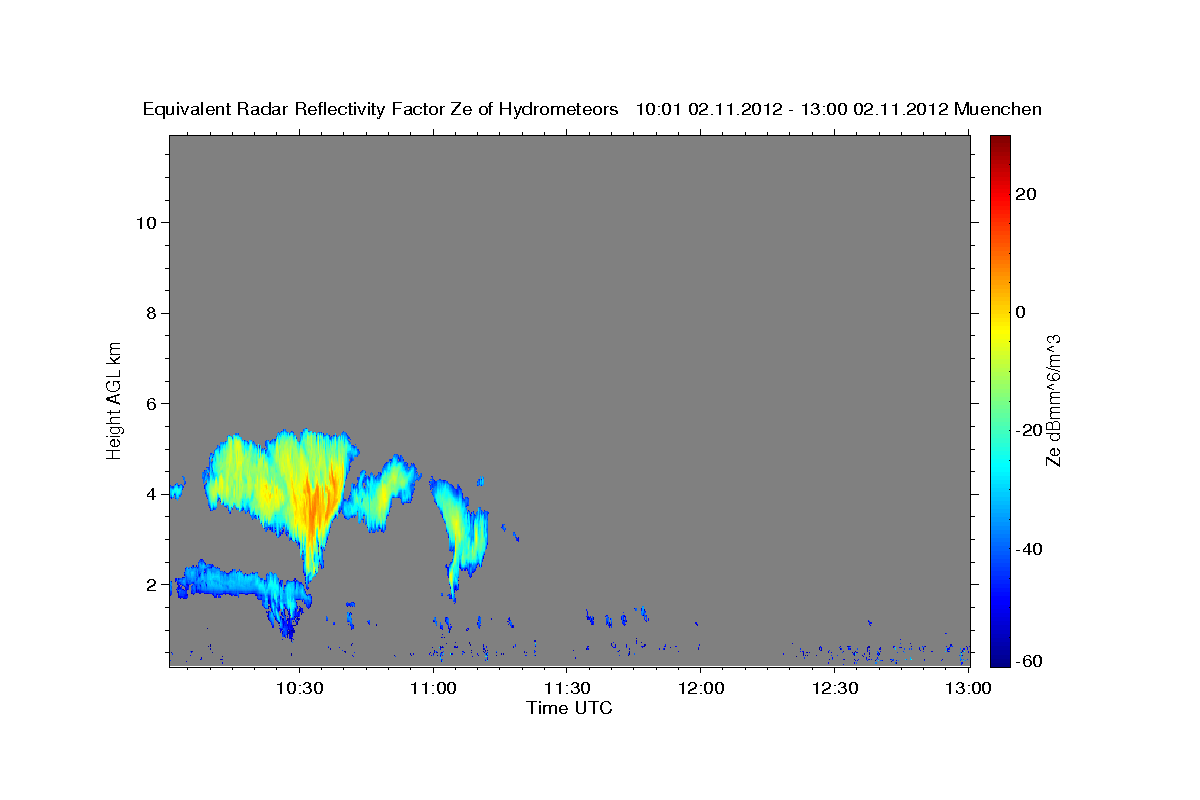Click the colorbar value -60
This screenshot has width=1200, height=800.
[1030, 661]
